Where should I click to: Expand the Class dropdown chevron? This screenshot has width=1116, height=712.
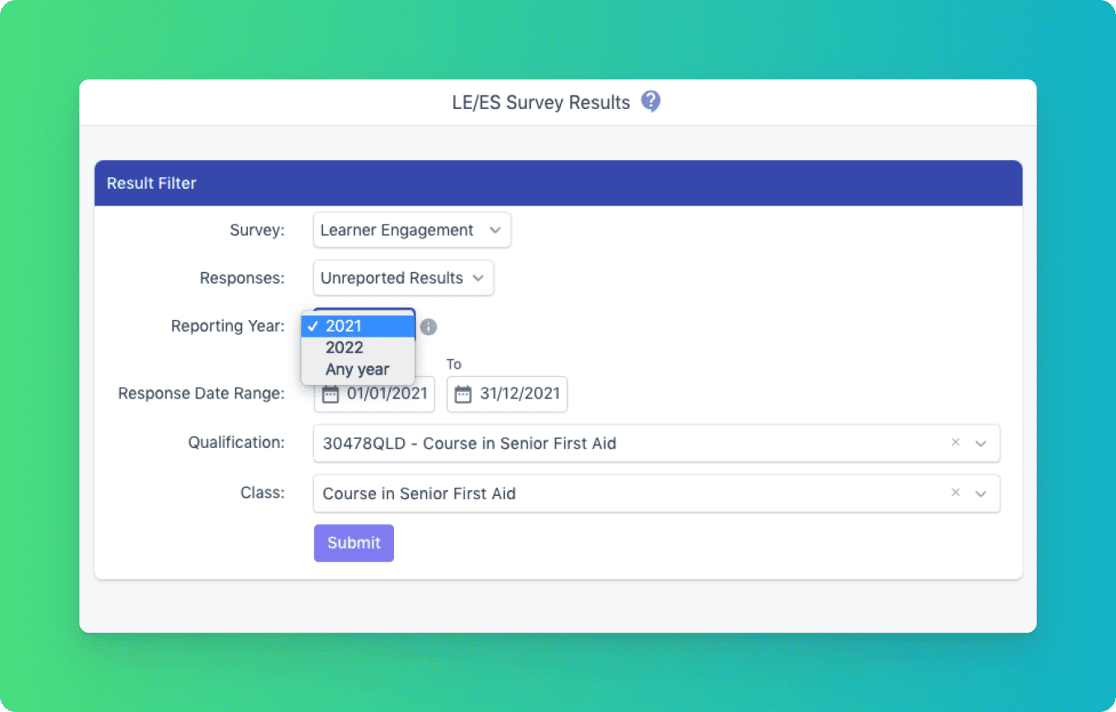981,493
